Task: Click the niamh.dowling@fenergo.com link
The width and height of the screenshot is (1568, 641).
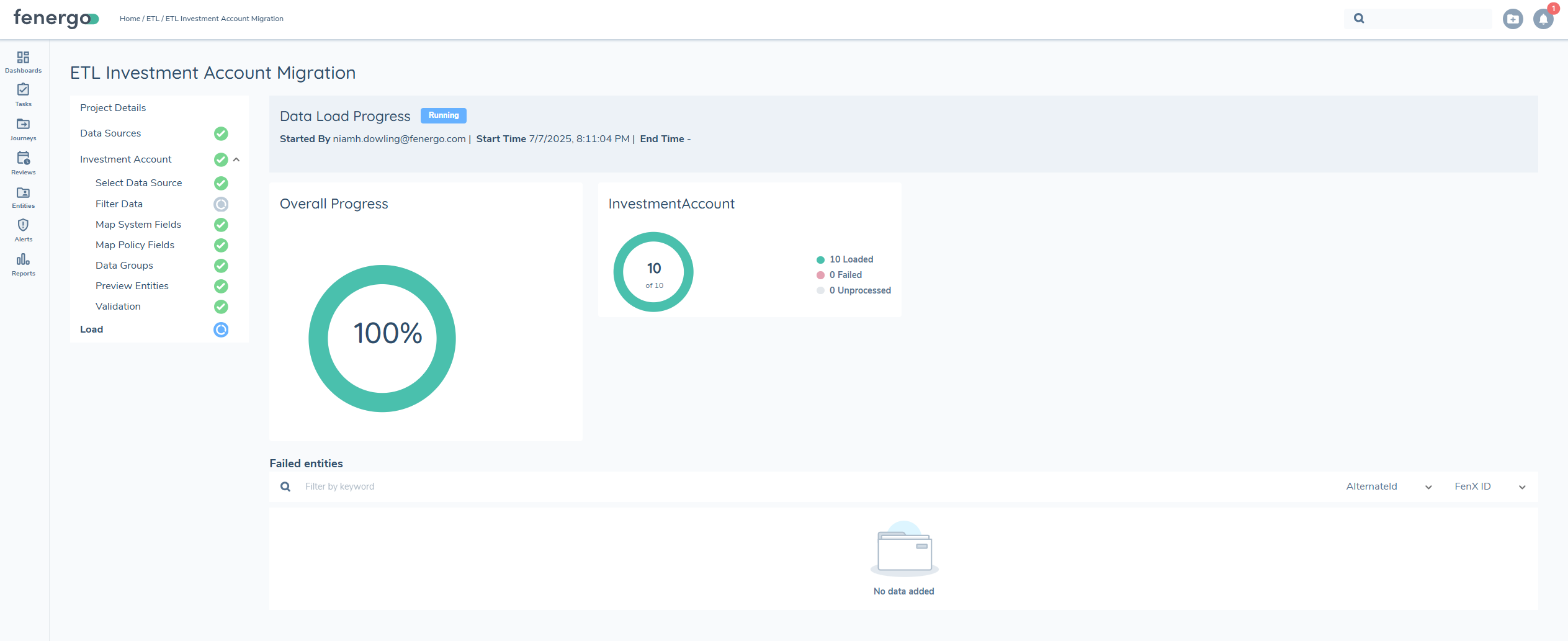Action: click(399, 138)
